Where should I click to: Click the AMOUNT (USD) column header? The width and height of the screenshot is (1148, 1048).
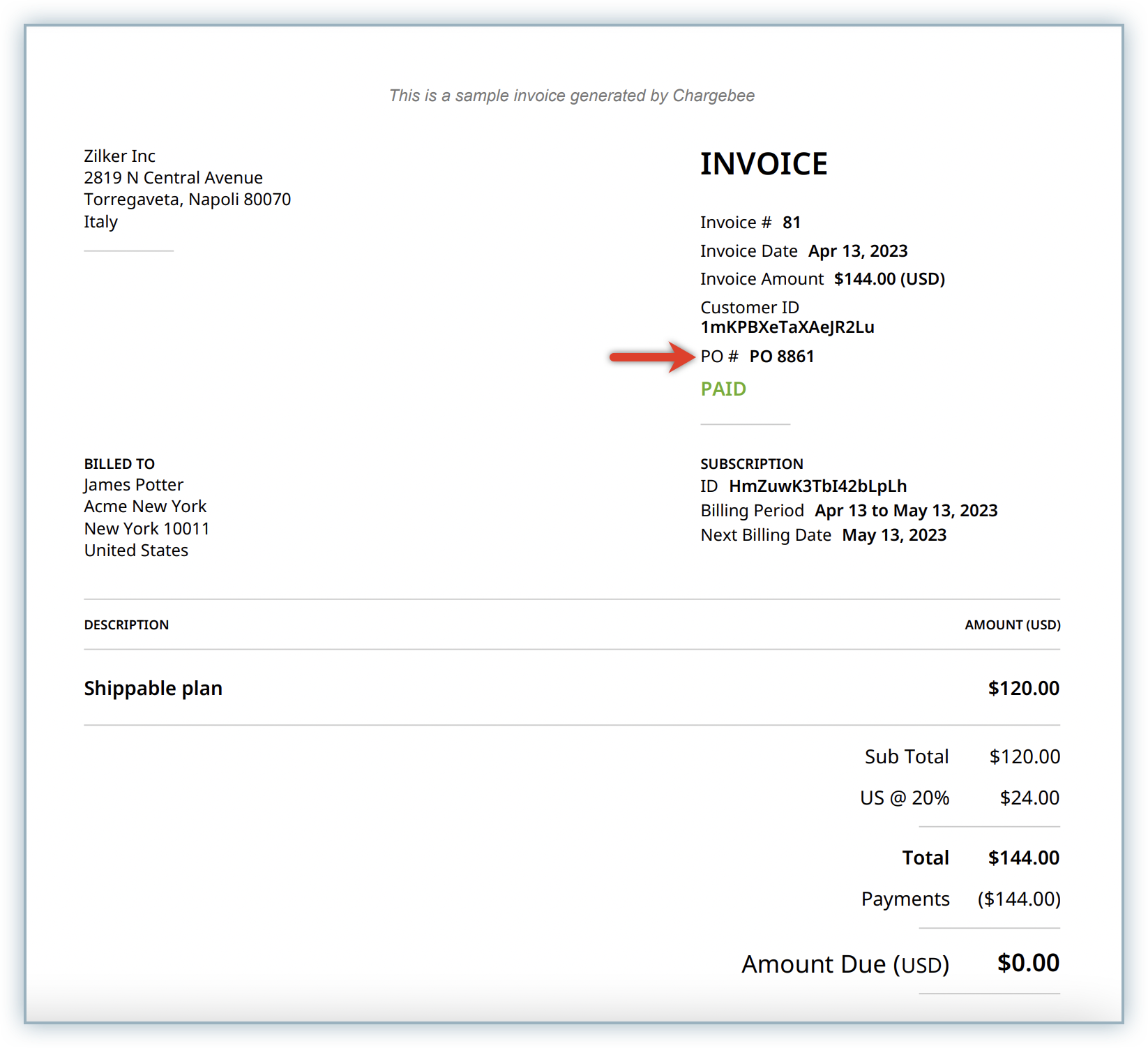click(x=1012, y=625)
